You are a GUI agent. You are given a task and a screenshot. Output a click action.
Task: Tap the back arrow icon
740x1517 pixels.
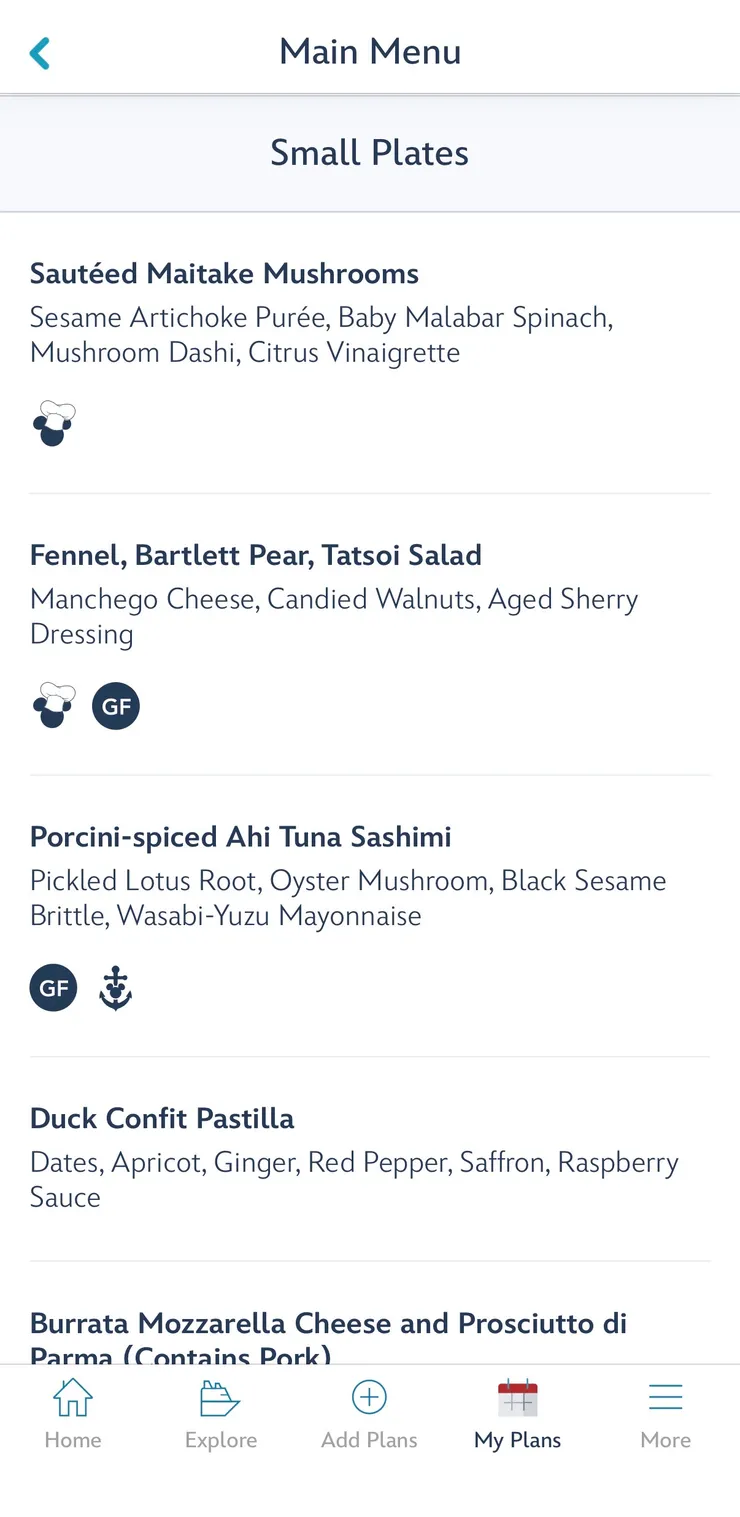tap(40, 52)
